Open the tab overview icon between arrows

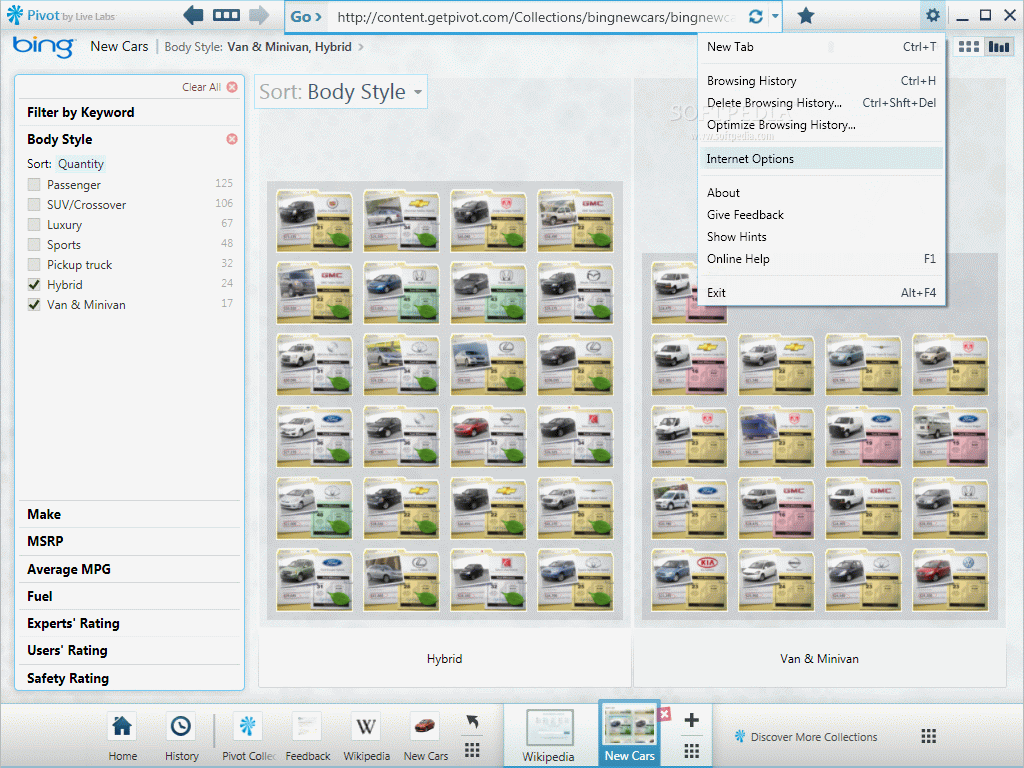(x=227, y=15)
